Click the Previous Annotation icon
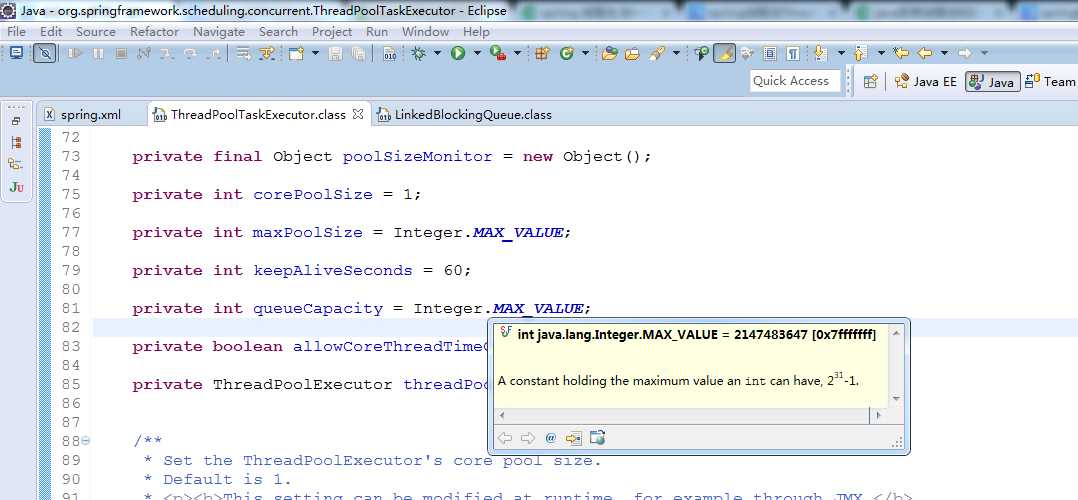The height and width of the screenshot is (500, 1078). (859, 53)
